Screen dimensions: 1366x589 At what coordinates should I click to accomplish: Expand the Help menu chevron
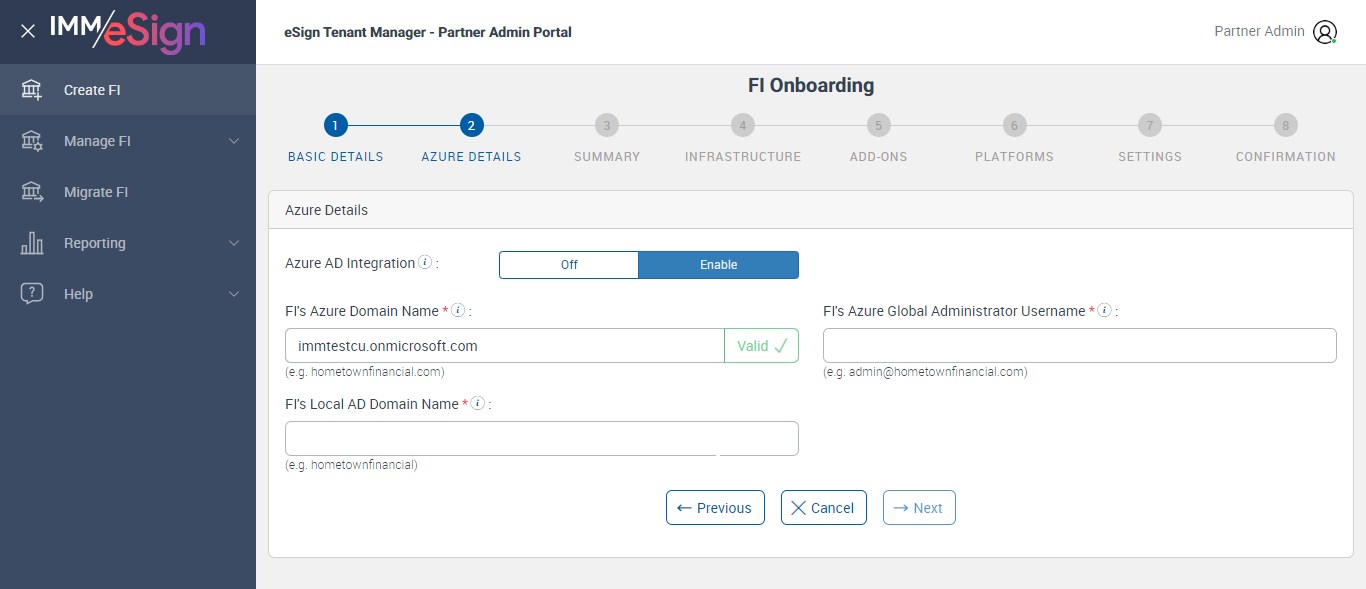pyautogui.click(x=234, y=294)
